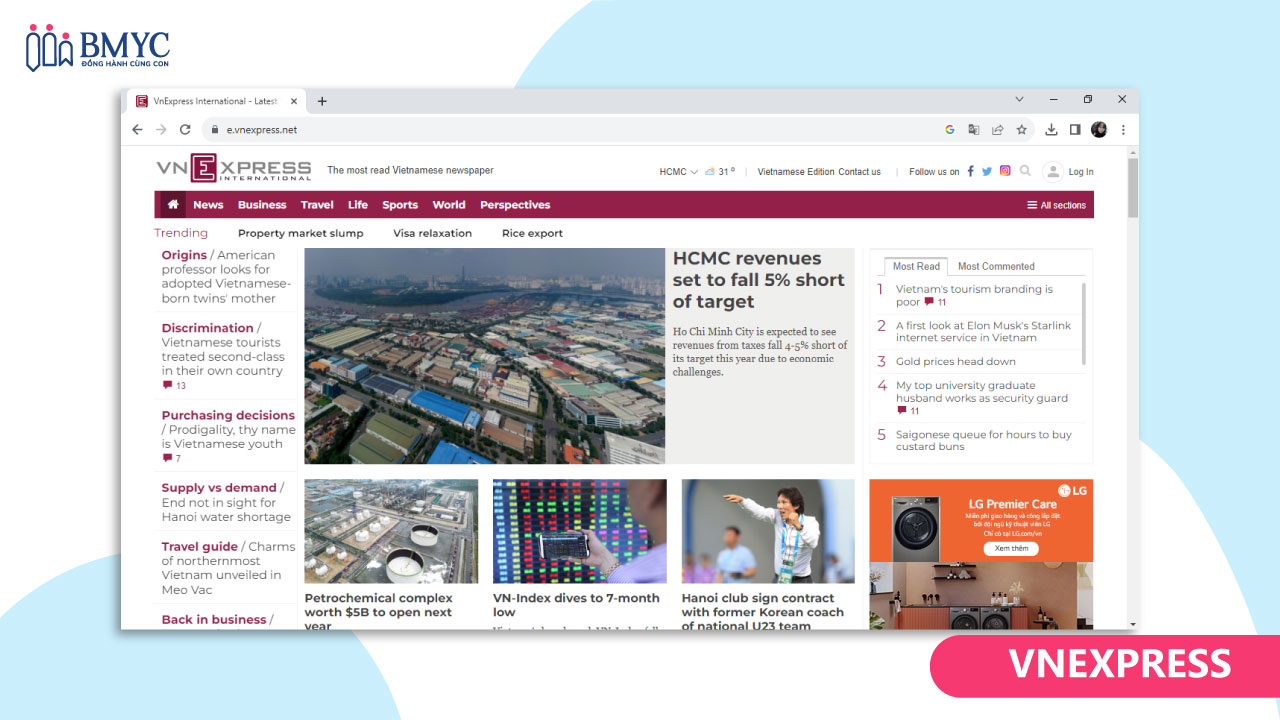Click the Log In link
The width and height of the screenshot is (1280, 720).
1081,171
